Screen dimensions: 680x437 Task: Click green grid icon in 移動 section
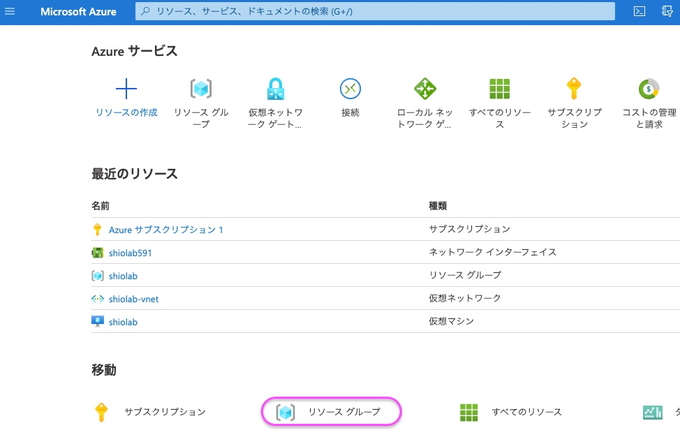pos(469,412)
